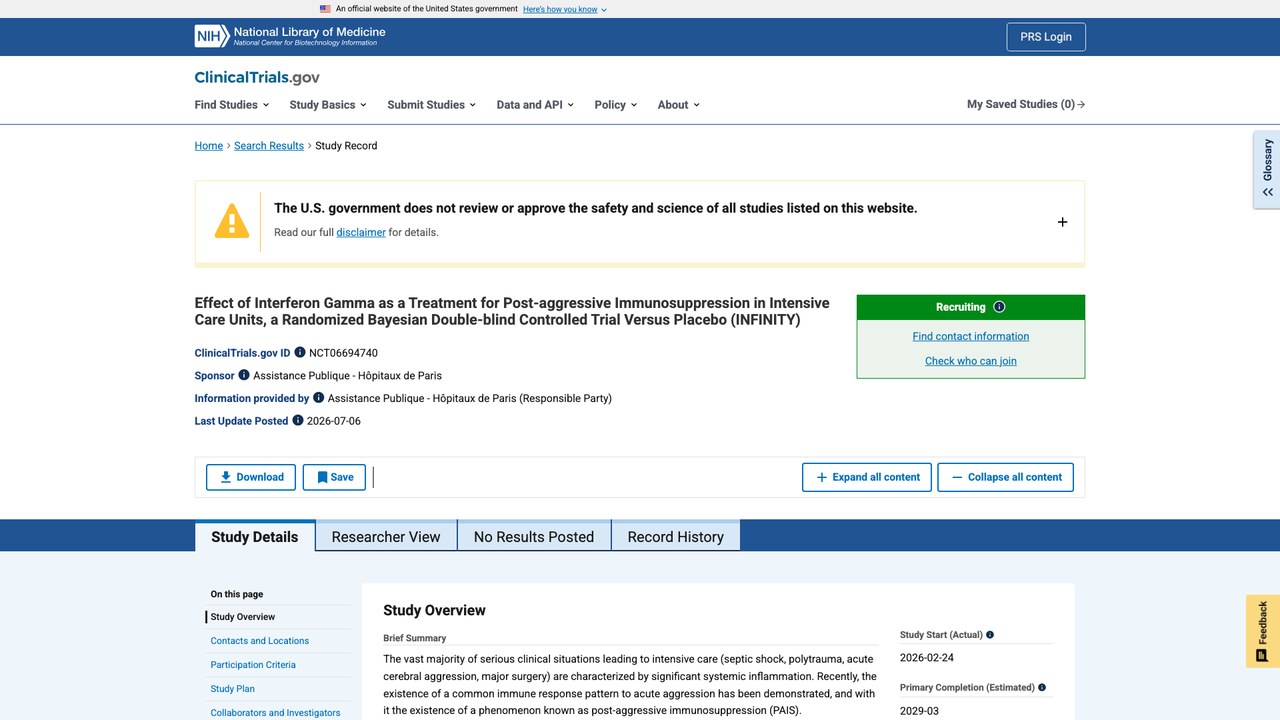This screenshot has width=1280, height=720.
Task: Open the Glossary side panel
Action: point(1267,169)
